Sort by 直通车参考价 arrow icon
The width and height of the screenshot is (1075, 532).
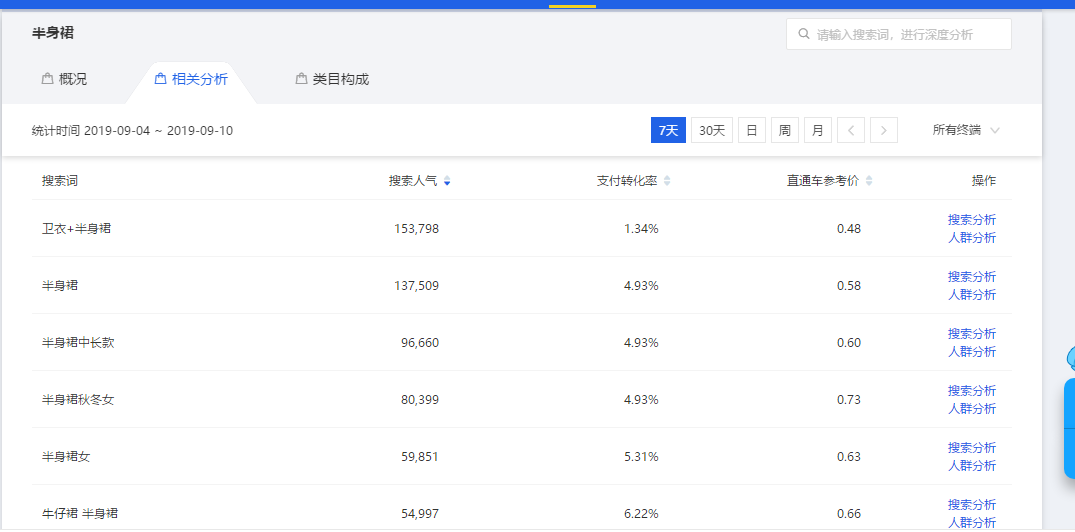click(x=869, y=181)
